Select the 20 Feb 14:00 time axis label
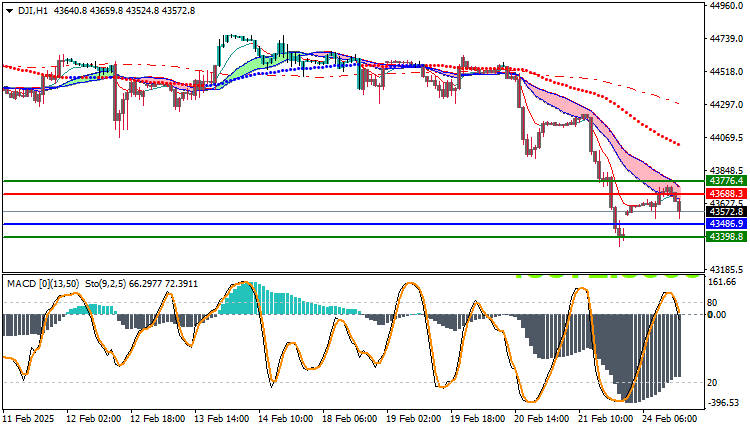Viewport: 750px width, 430px height. point(542,419)
